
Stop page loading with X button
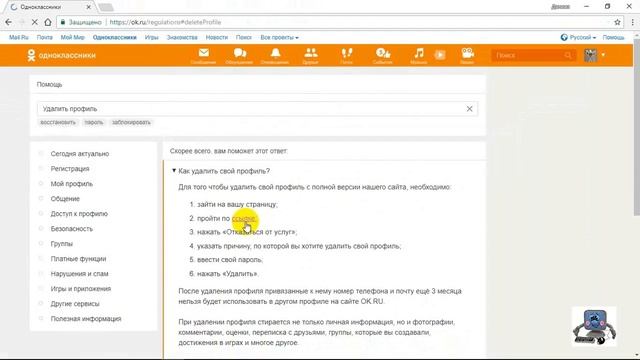pos(35,22)
